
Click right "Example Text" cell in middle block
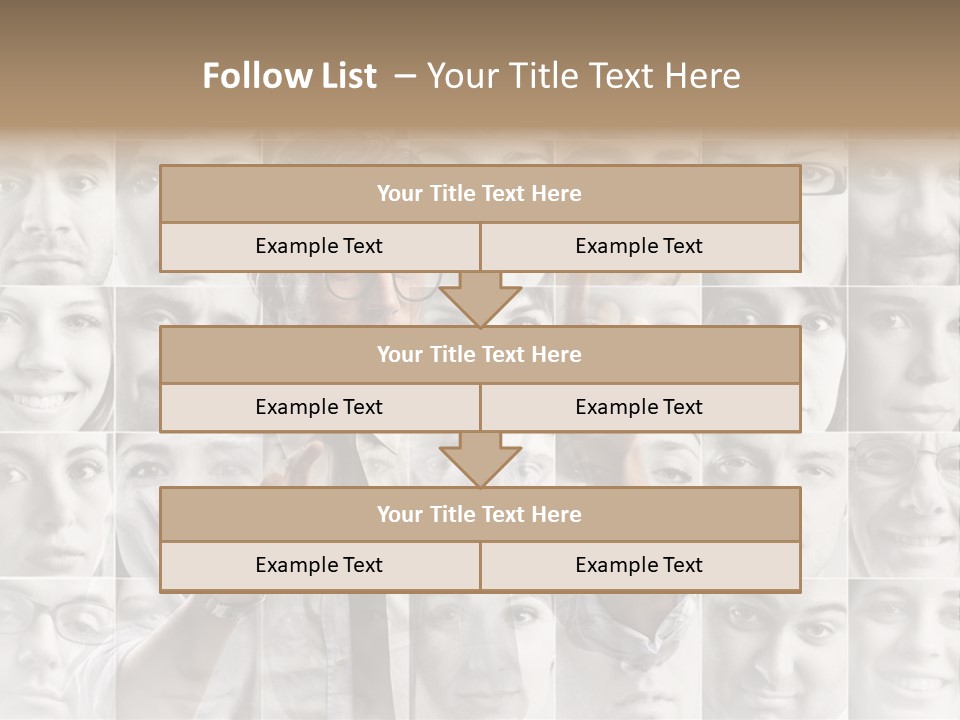tap(639, 407)
